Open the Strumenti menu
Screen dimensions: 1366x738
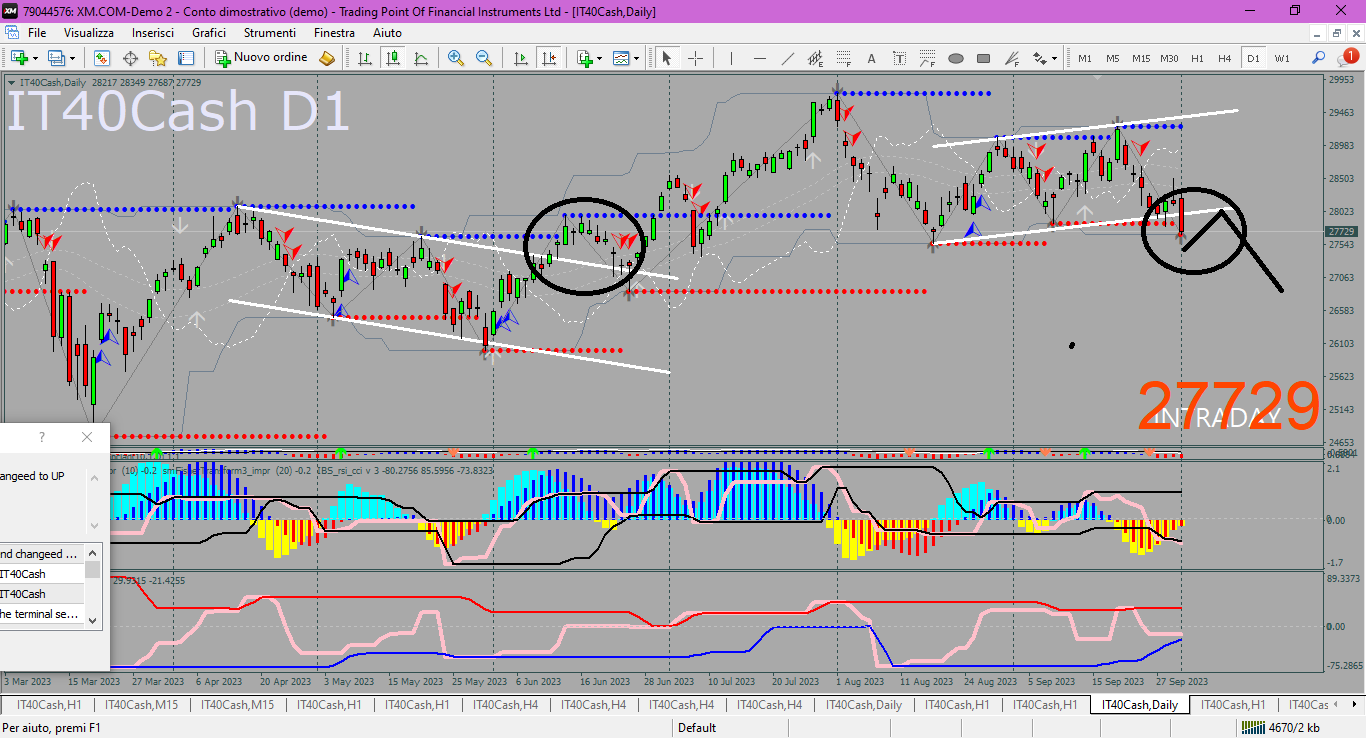270,33
